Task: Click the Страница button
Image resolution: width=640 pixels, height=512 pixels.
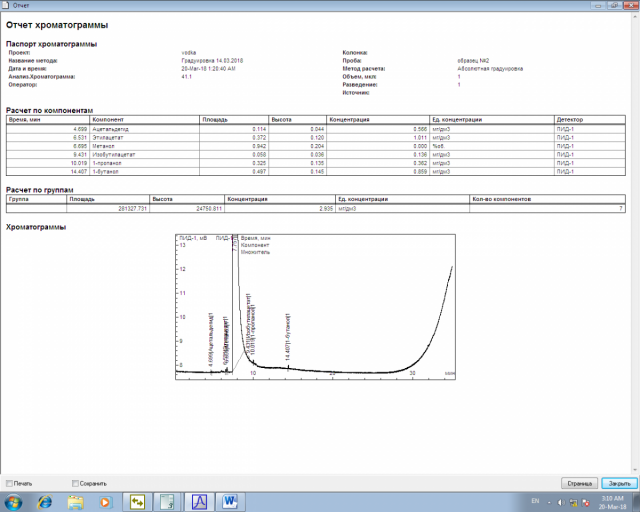Action: point(578,482)
